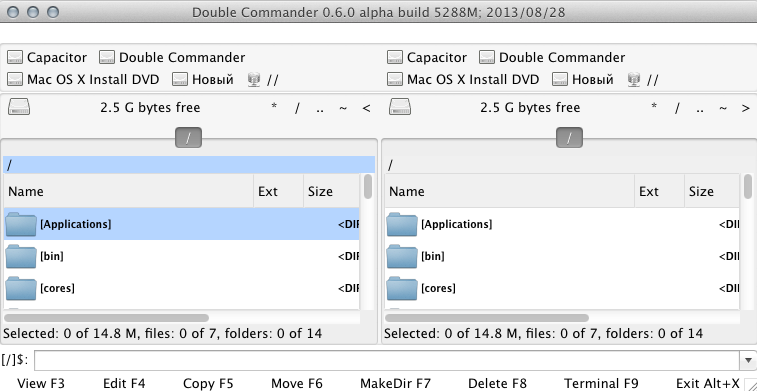Click right panel path bar /
Screen dimensions: 757x391
pyautogui.click(x=570, y=165)
